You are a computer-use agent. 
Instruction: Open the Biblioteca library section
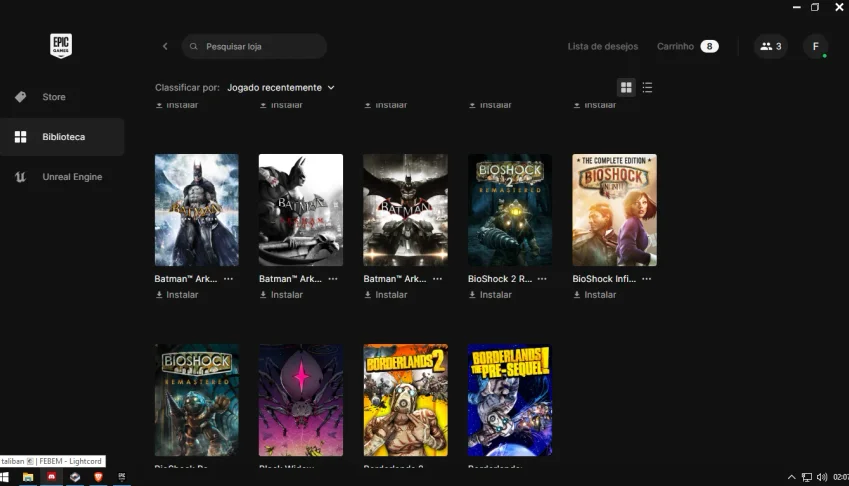click(62, 137)
